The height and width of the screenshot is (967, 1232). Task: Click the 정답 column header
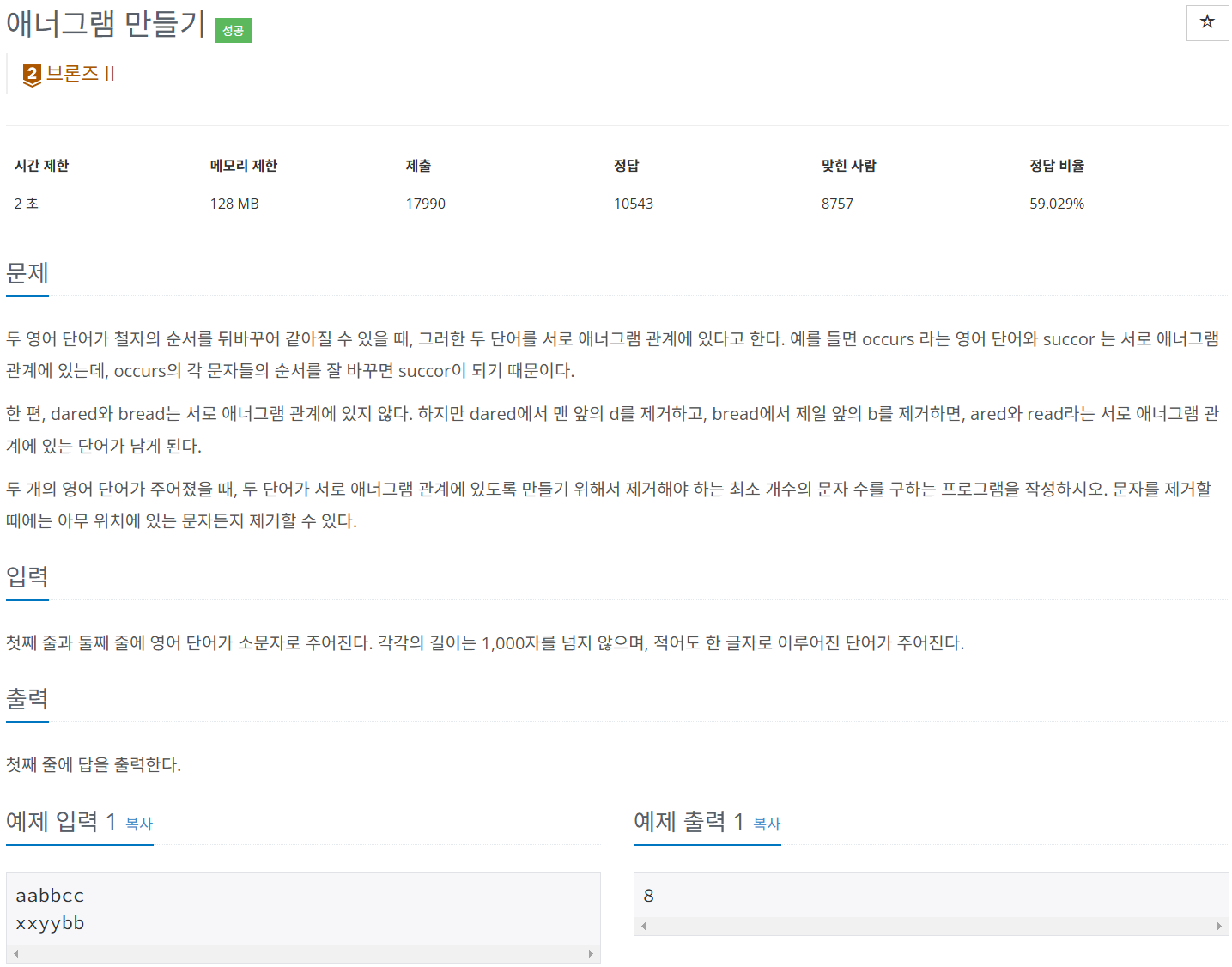point(626,166)
